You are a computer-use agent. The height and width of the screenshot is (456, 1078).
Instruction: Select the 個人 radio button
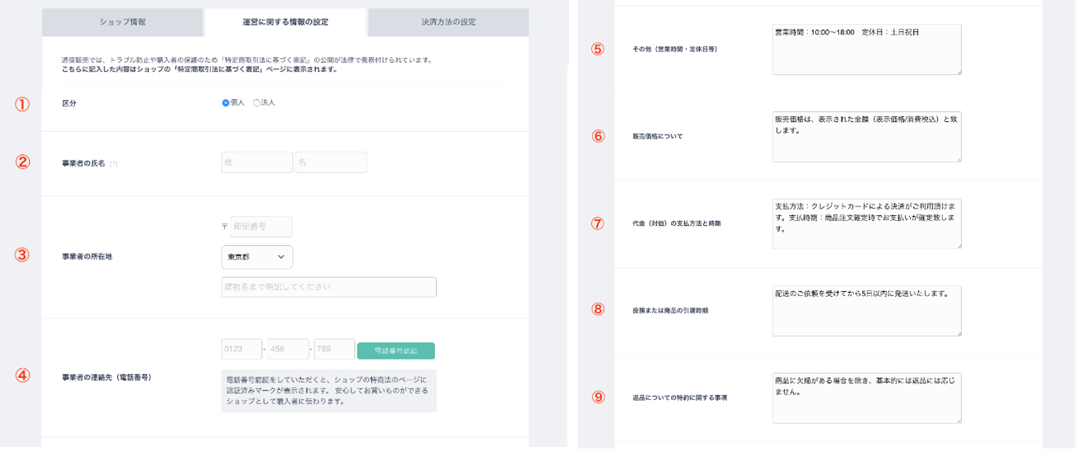[226, 103]
